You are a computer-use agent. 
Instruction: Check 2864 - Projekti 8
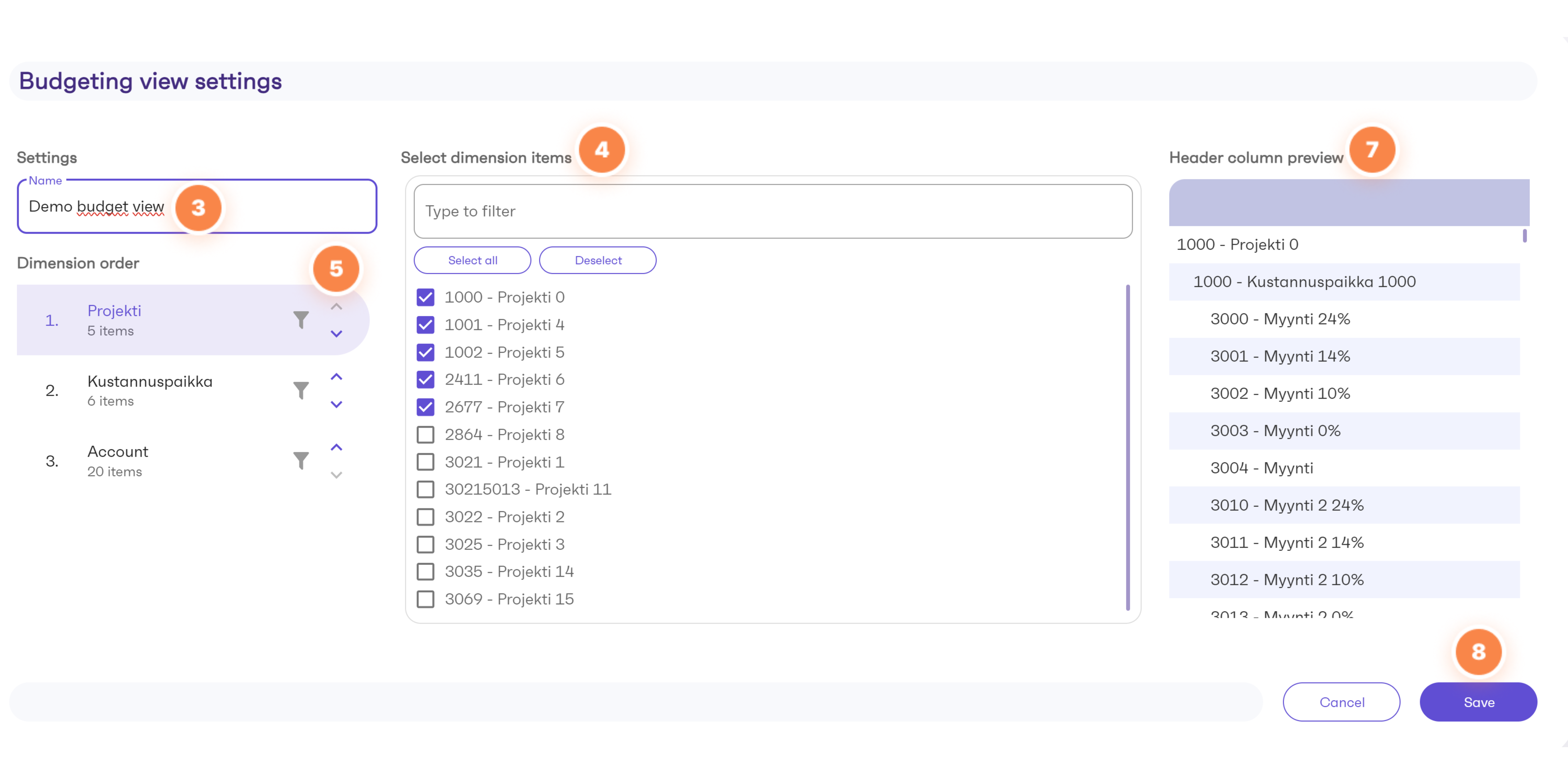point(426,435)
